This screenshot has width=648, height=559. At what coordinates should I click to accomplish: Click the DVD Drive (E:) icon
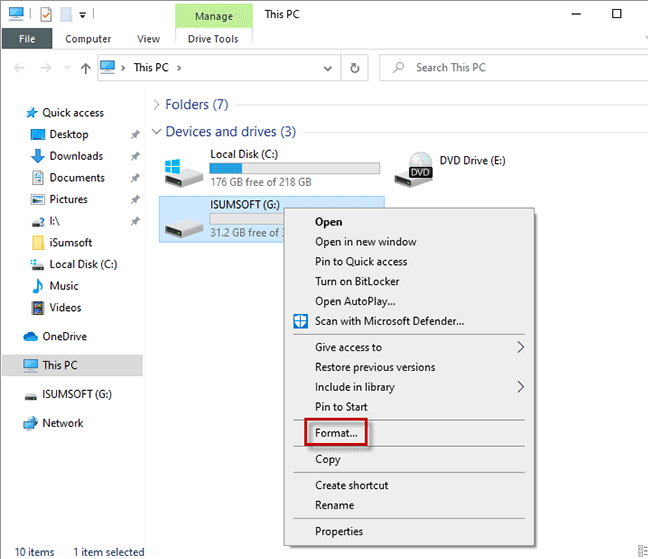pyautogui.click(x=413, y=169)
